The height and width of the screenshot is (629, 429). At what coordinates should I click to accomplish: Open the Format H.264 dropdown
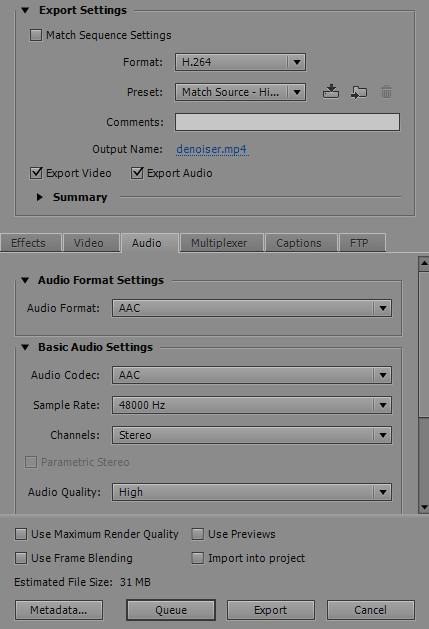click(240, 62)
